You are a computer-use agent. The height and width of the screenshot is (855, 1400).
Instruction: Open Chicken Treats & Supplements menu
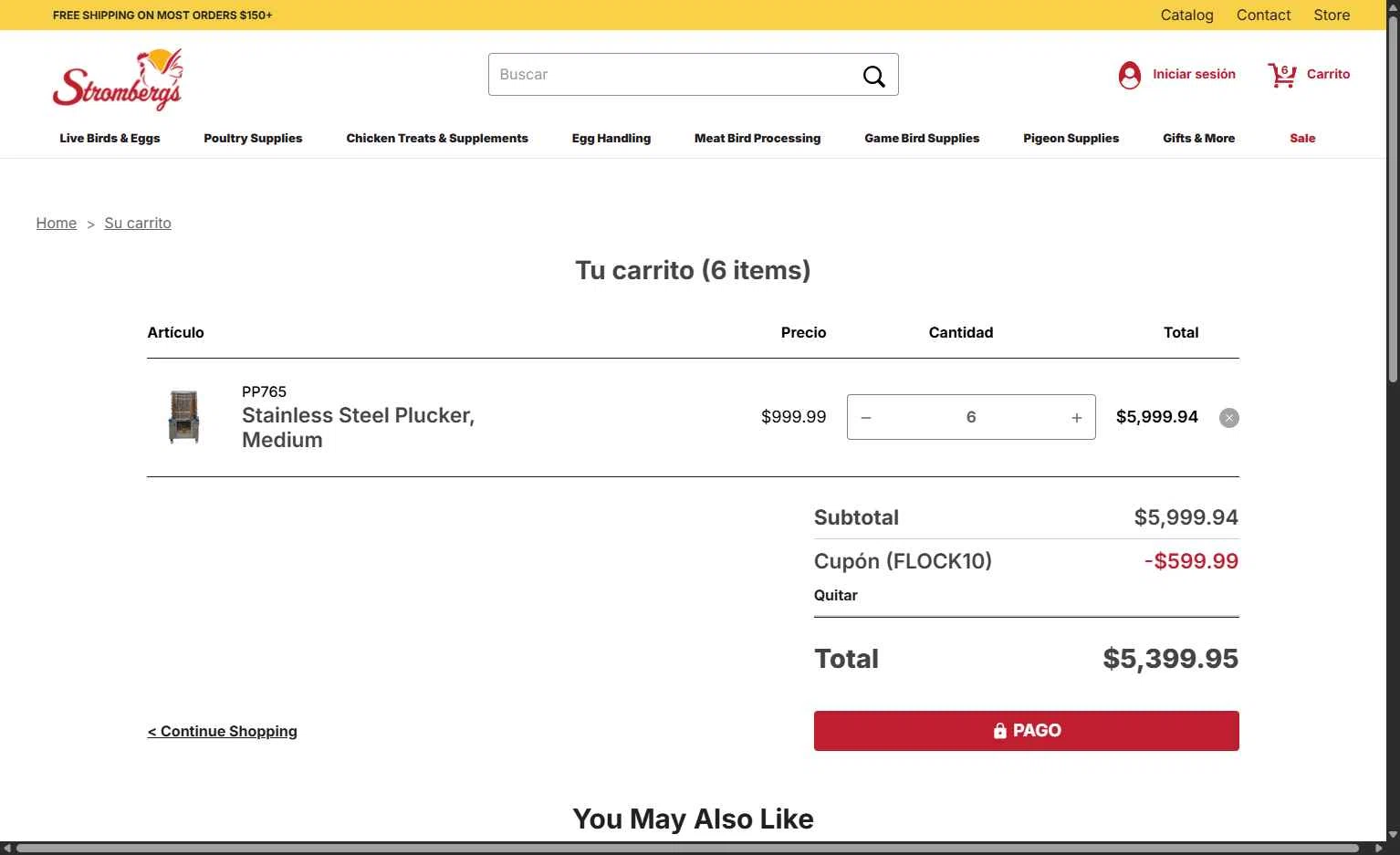point(437,139)
